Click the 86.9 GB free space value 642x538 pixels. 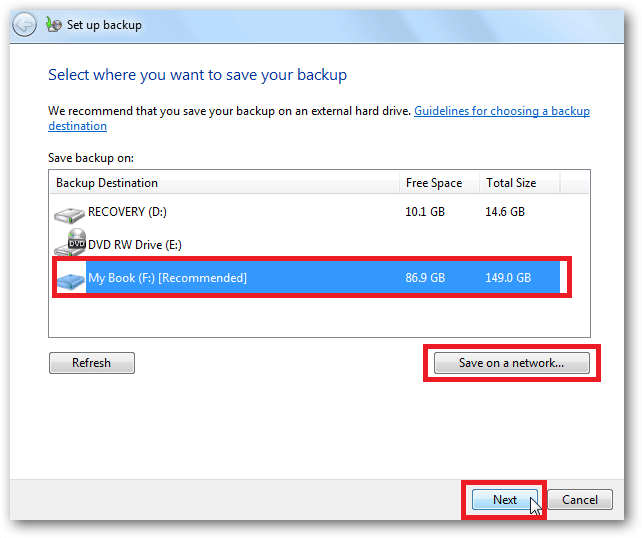[x=425, y=278]
